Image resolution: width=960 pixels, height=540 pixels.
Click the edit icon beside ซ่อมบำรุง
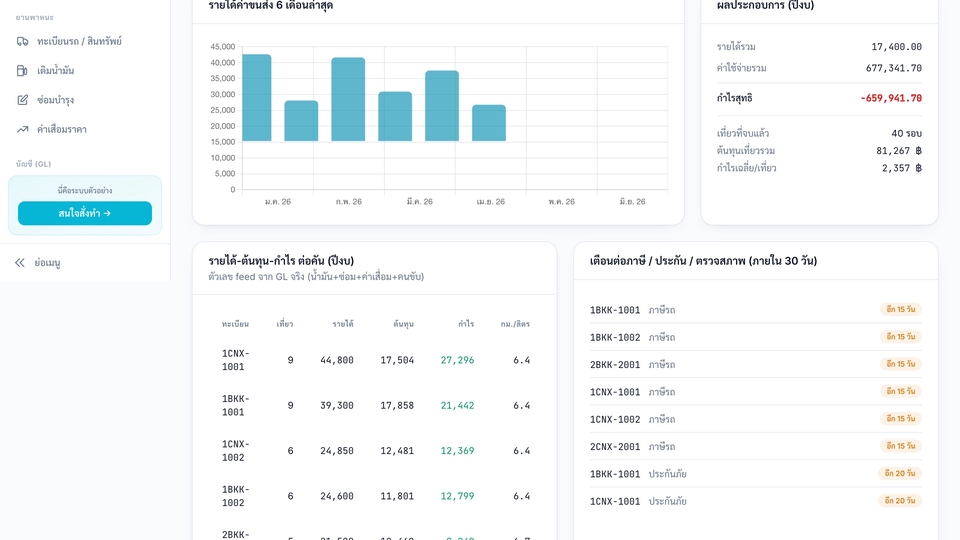23,100
